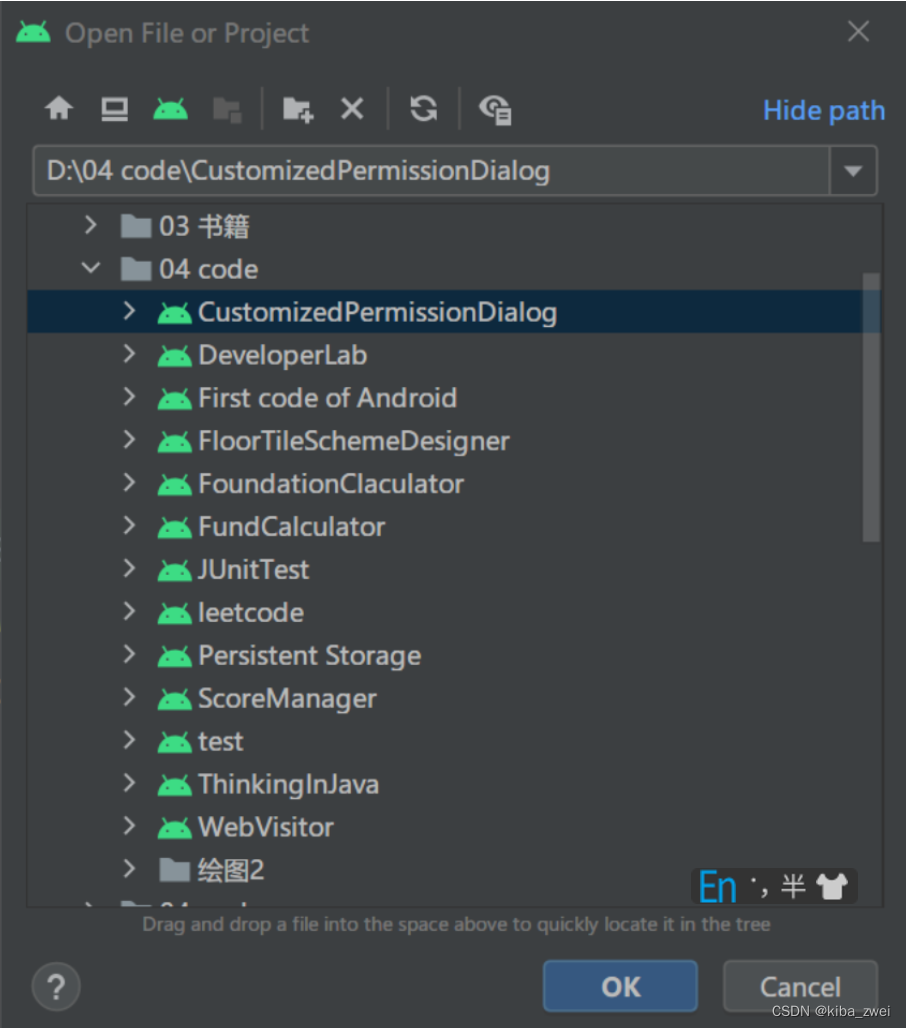Select the 04 code folder
The width and height of the screenshot is (906, 1028).
pyautogui.click(x=208, y=269)
